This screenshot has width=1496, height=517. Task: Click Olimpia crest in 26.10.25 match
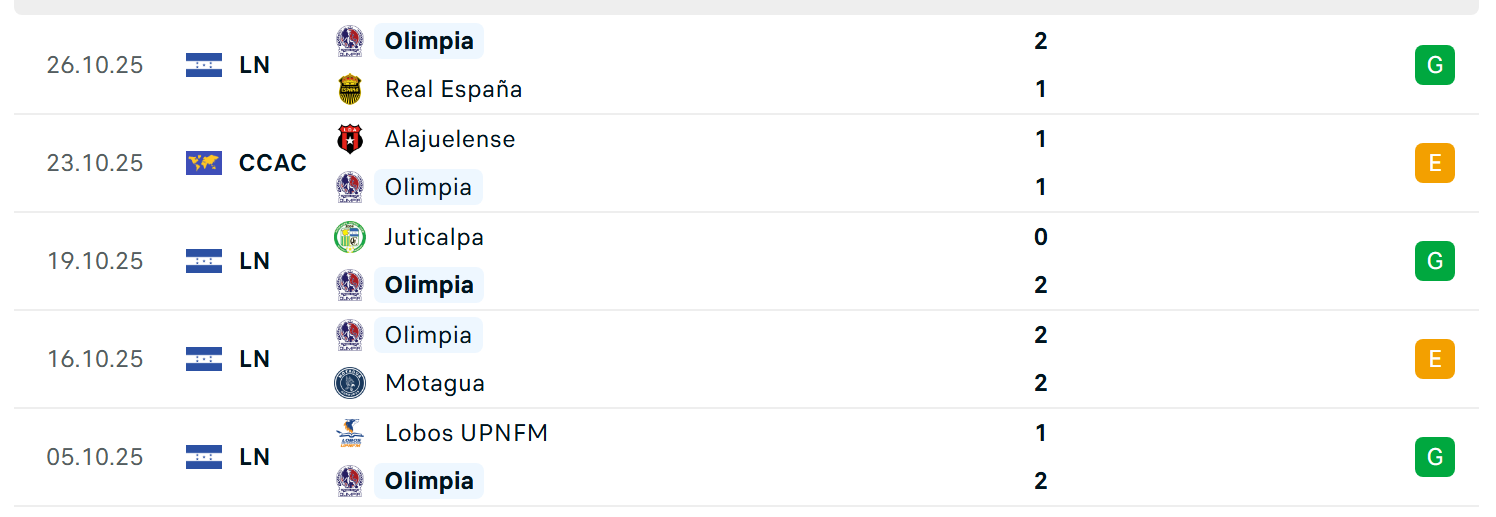[x=349, y=41]
